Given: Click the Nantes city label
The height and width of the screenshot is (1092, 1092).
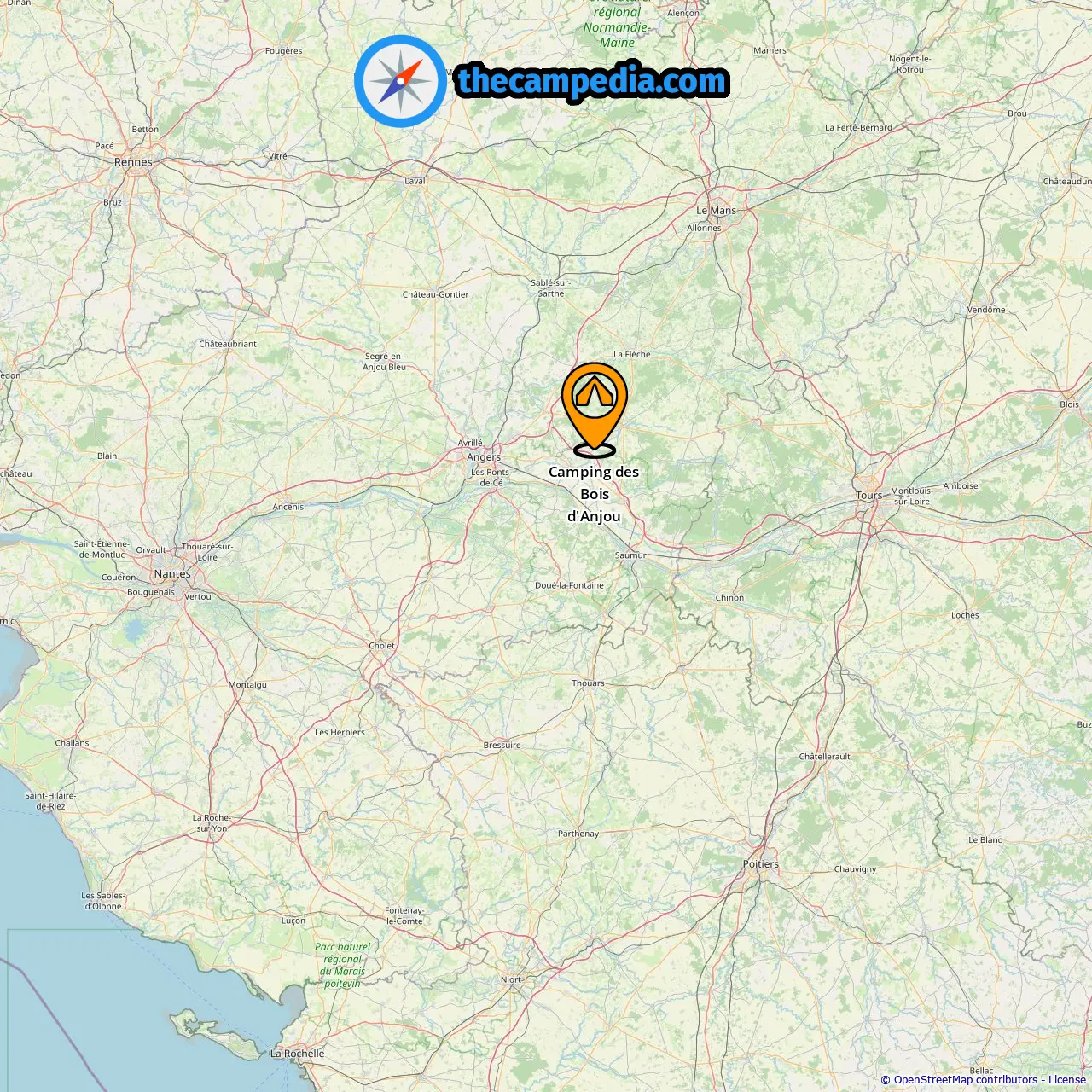Looking at the screenshot, I should click(172, 574).
